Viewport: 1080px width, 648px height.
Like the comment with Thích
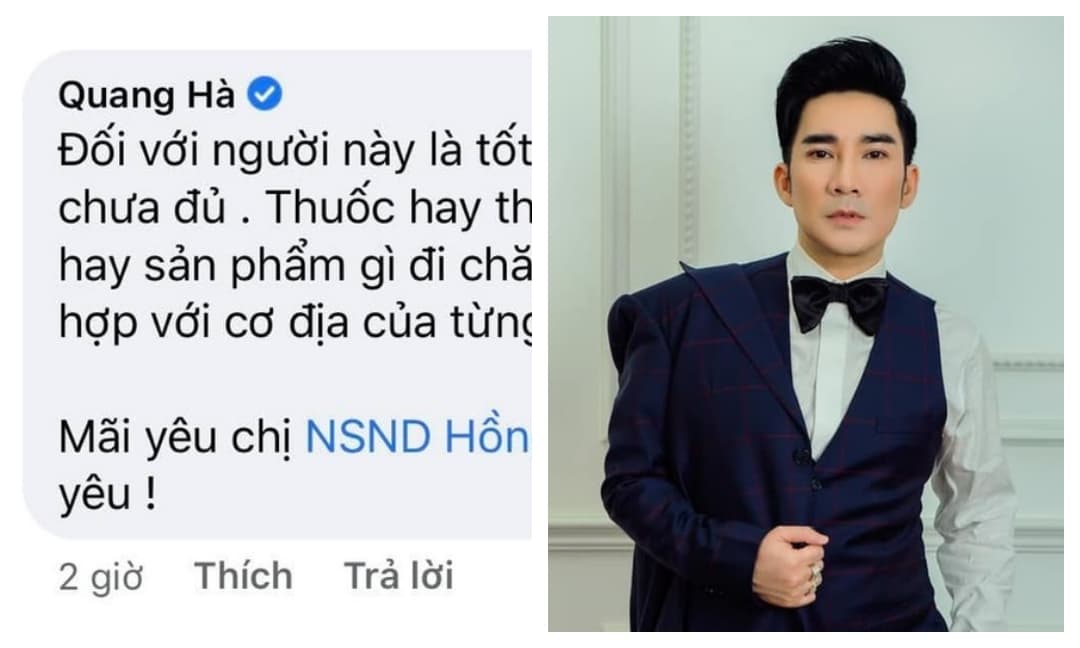click(x=243, y=576)
